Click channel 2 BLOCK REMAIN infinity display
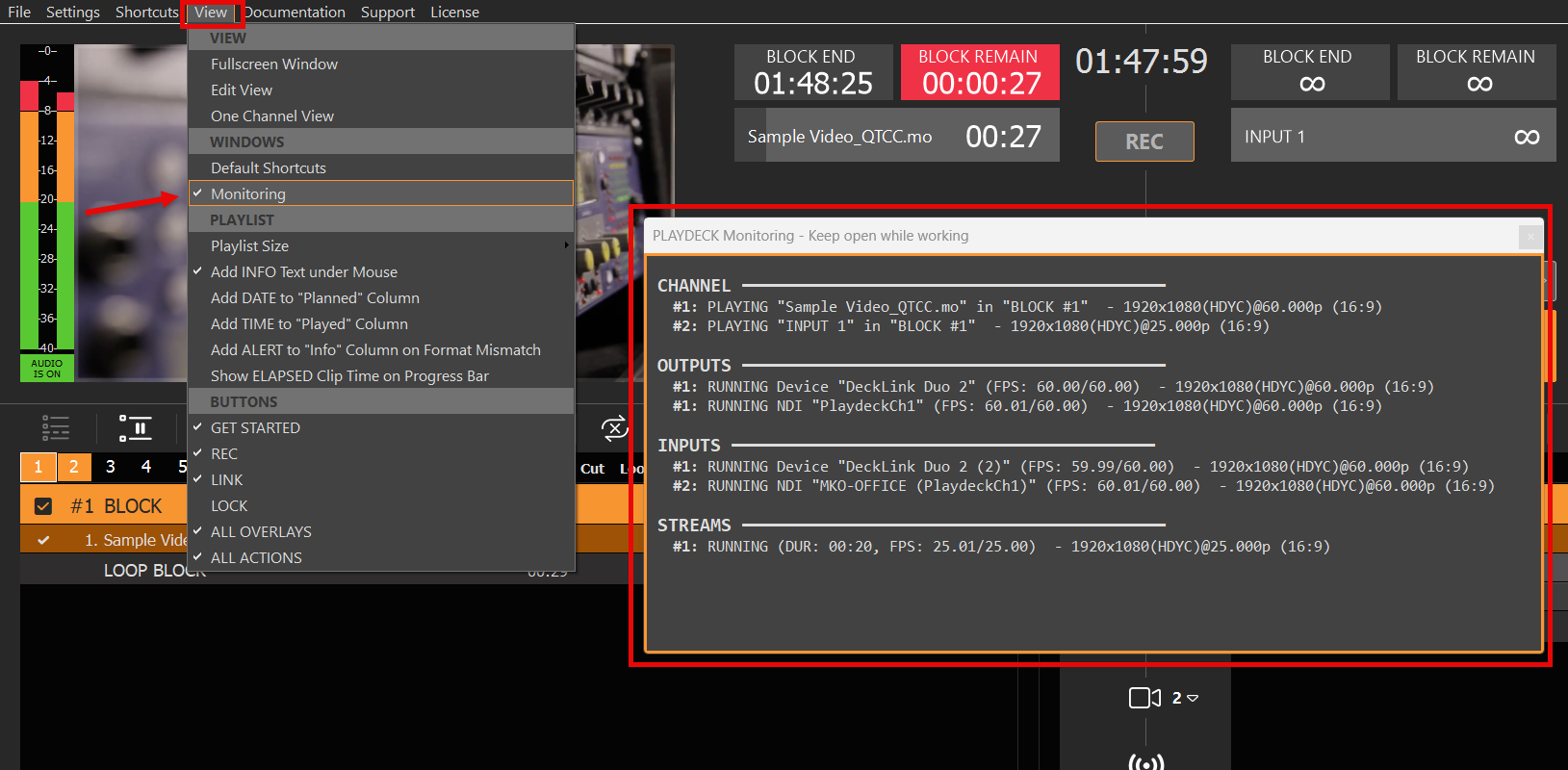This screenshot has height=770, width=1568. point(1477,72)
